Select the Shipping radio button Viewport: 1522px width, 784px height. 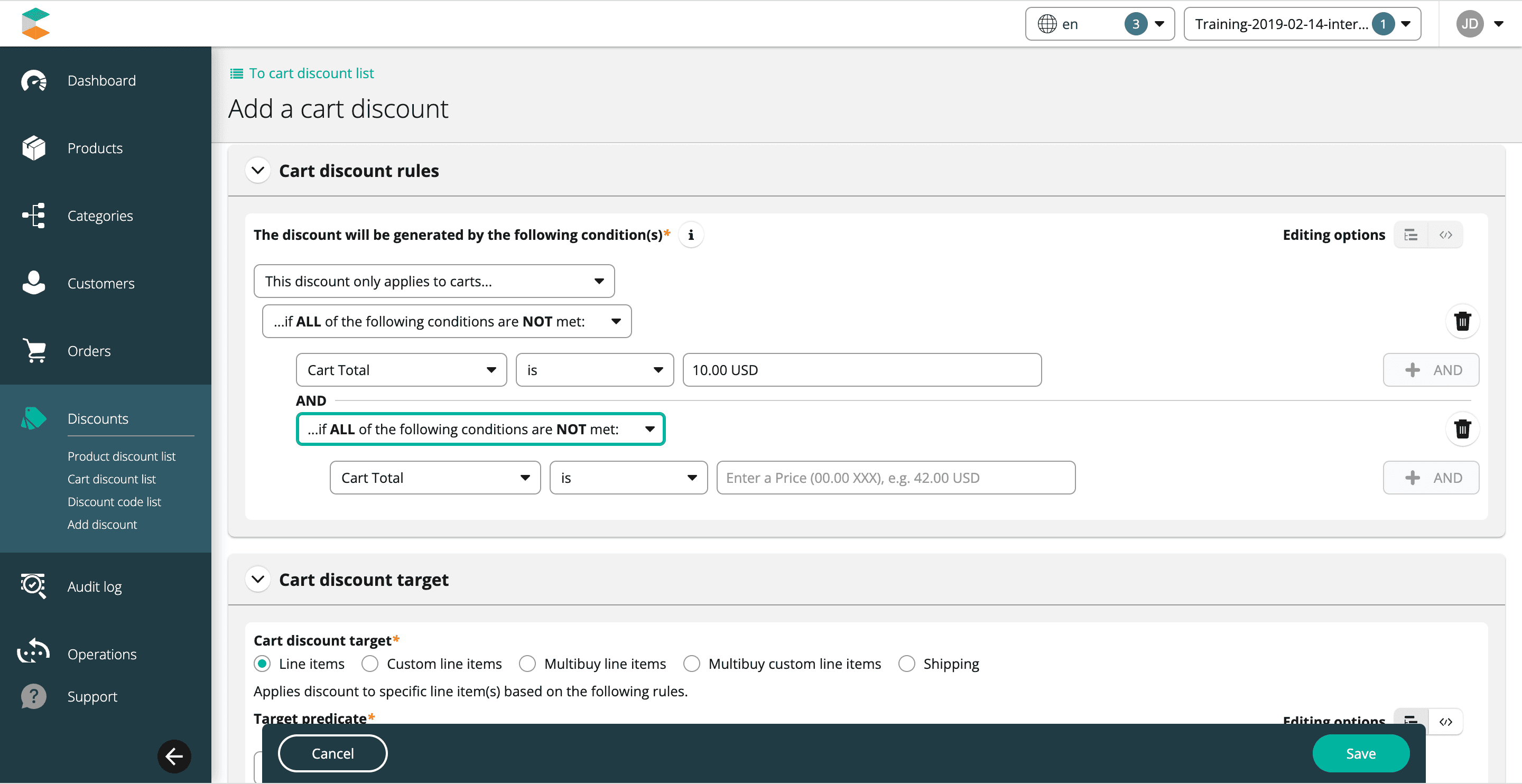click(906, 663)
